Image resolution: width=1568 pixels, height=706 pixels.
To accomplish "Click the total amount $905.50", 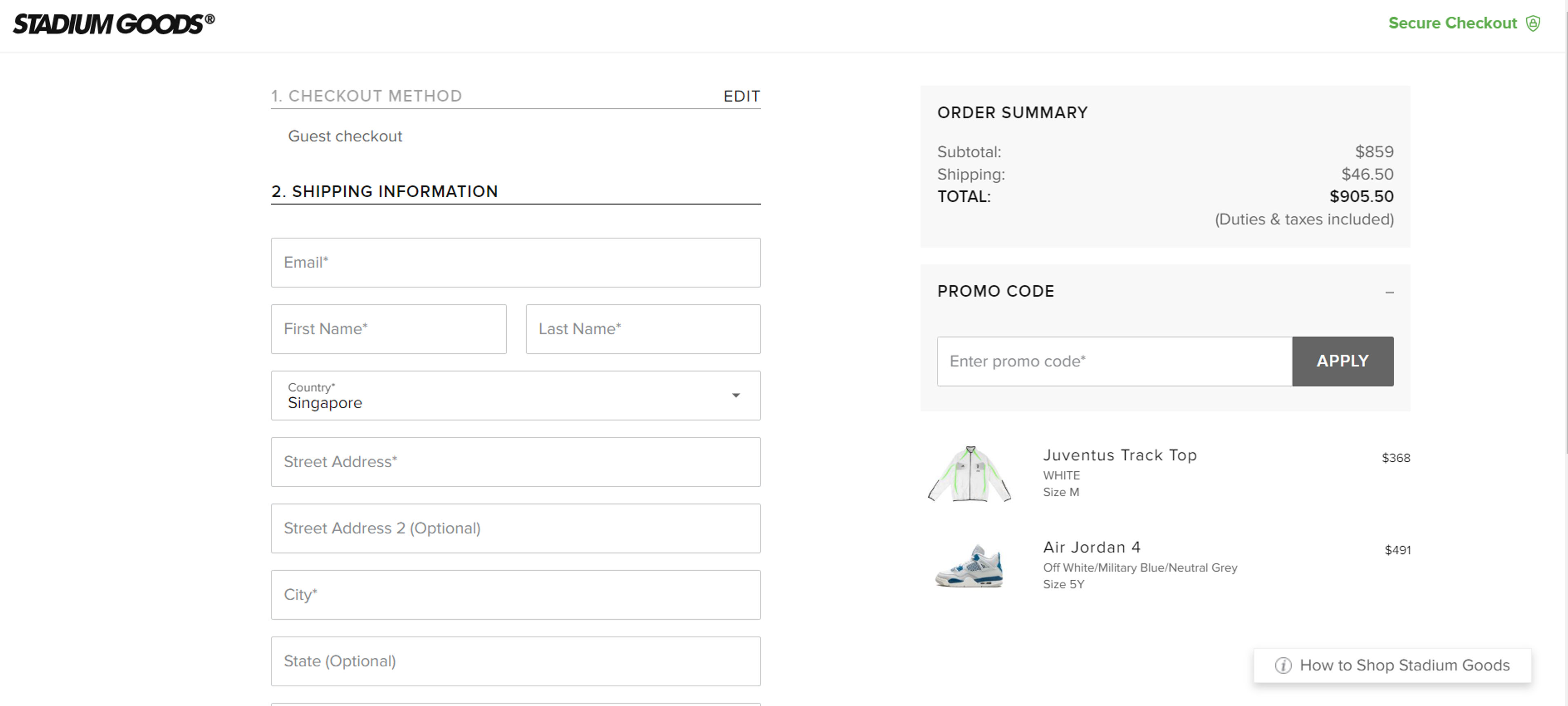I will [1361, 196].
